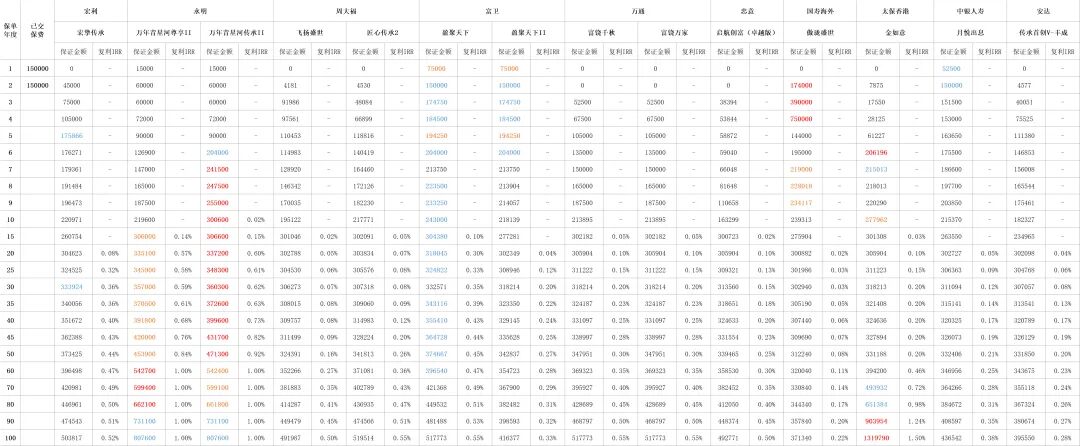Click the 月悦出息 product header
The image size is (1080, 446).
coord(964,32)
